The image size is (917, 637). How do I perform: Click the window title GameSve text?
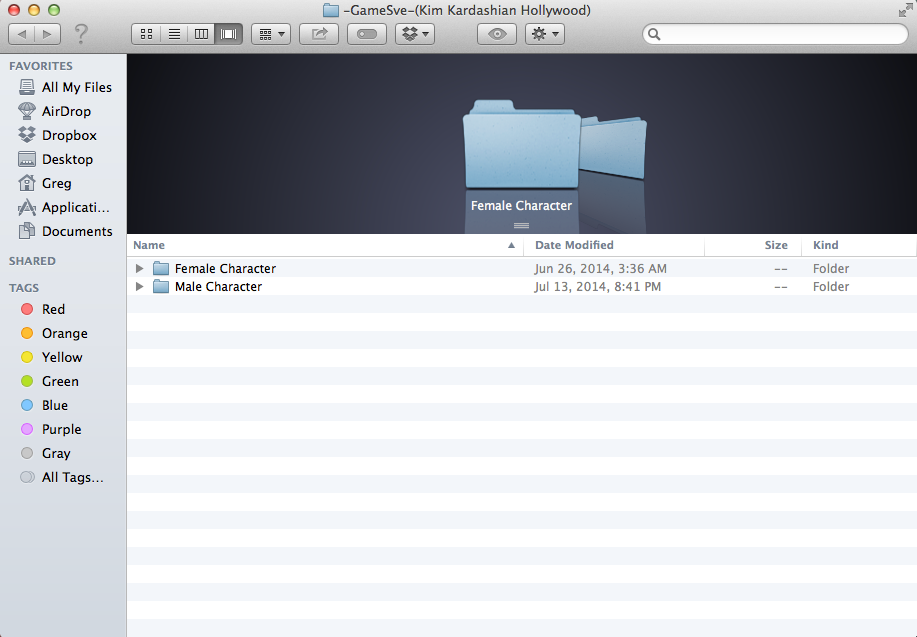pyautogui.click(x=467, y=11)
